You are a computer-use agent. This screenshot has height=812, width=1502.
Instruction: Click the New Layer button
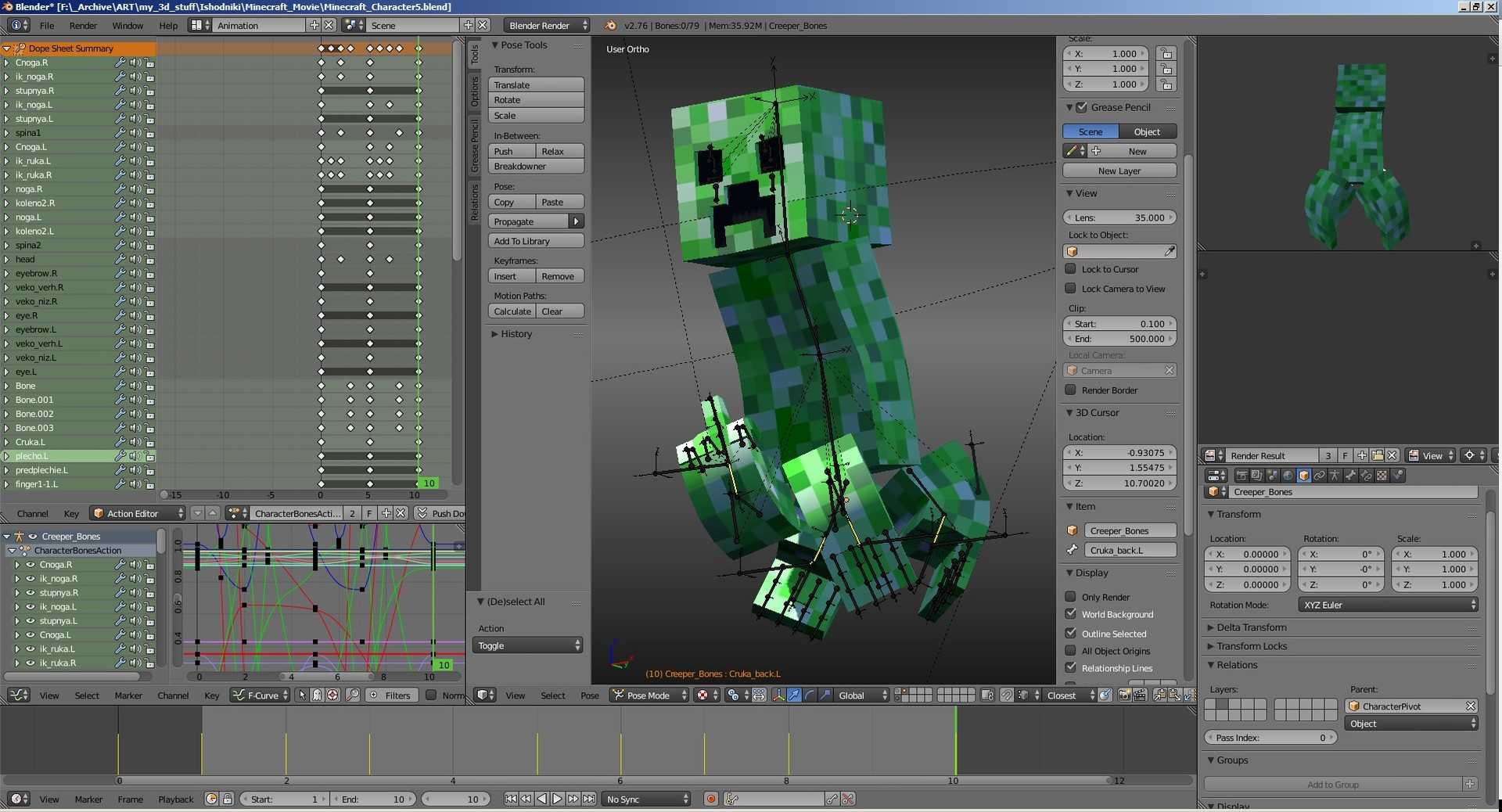tap(1119, 171)
